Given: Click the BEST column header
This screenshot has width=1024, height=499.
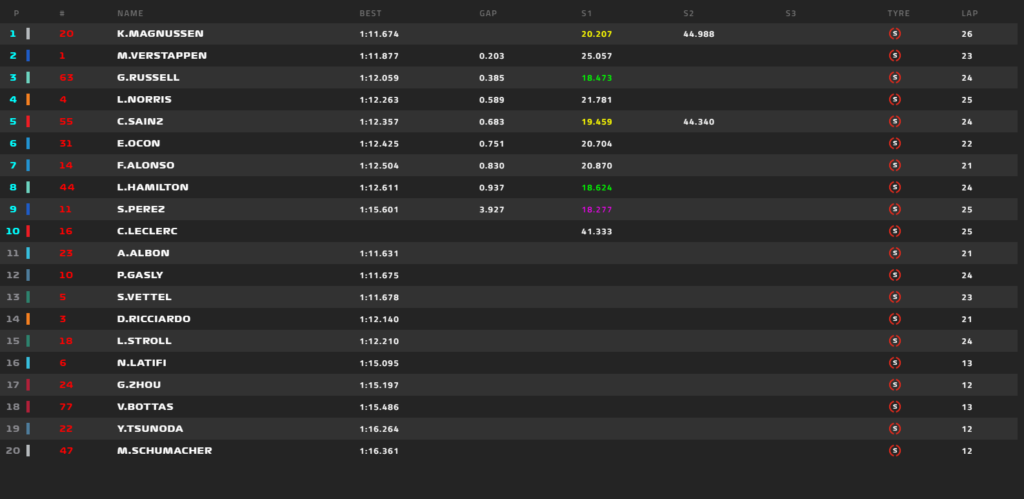Looking at the screenshot, I should click(370, 13).
